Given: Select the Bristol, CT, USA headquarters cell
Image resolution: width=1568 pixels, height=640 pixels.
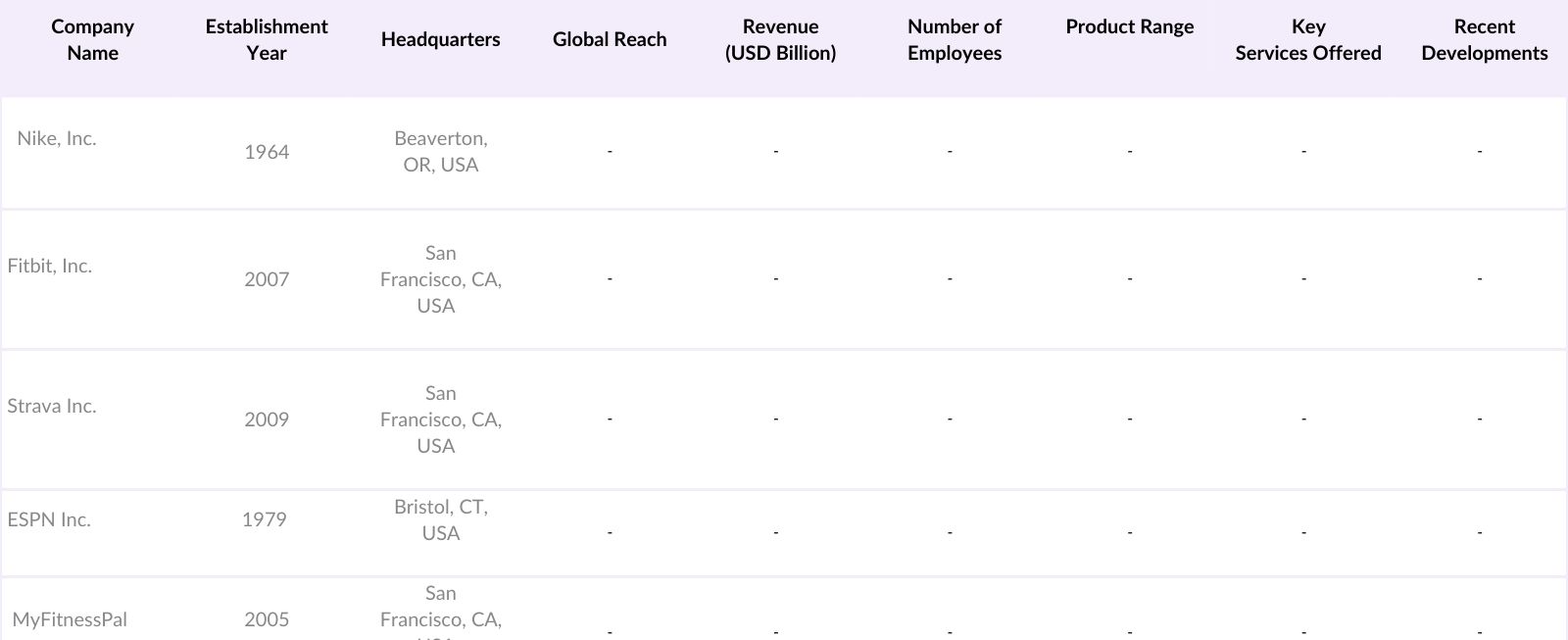Looking at the screenshot, I should click(x=441, y=519).
